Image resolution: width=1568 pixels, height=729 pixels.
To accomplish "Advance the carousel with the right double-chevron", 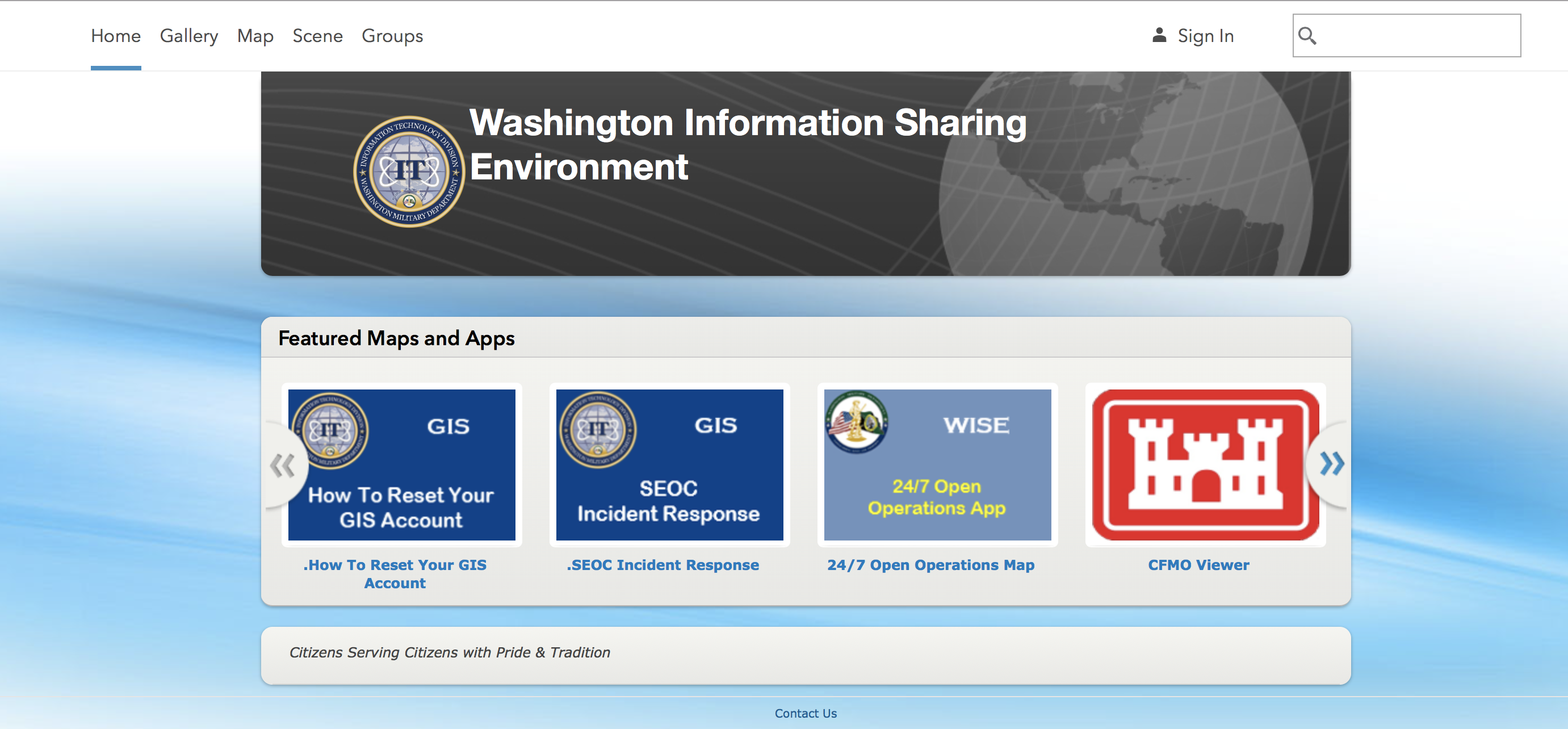I will pyautogui.click(x=1333, y=464).
